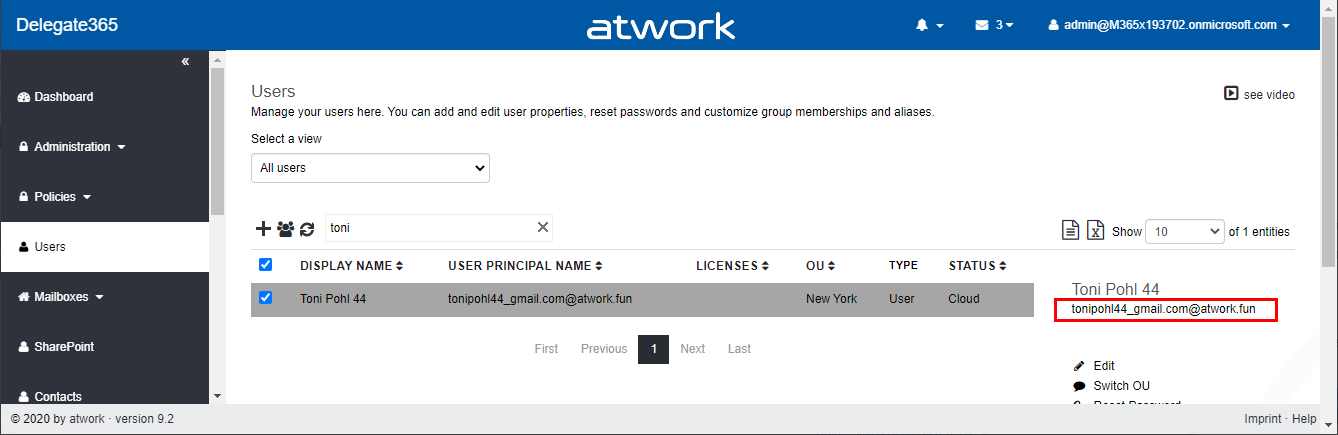Expand the admin account menu
This screenshot has width=1338, height=435.
click(1169, 25)
